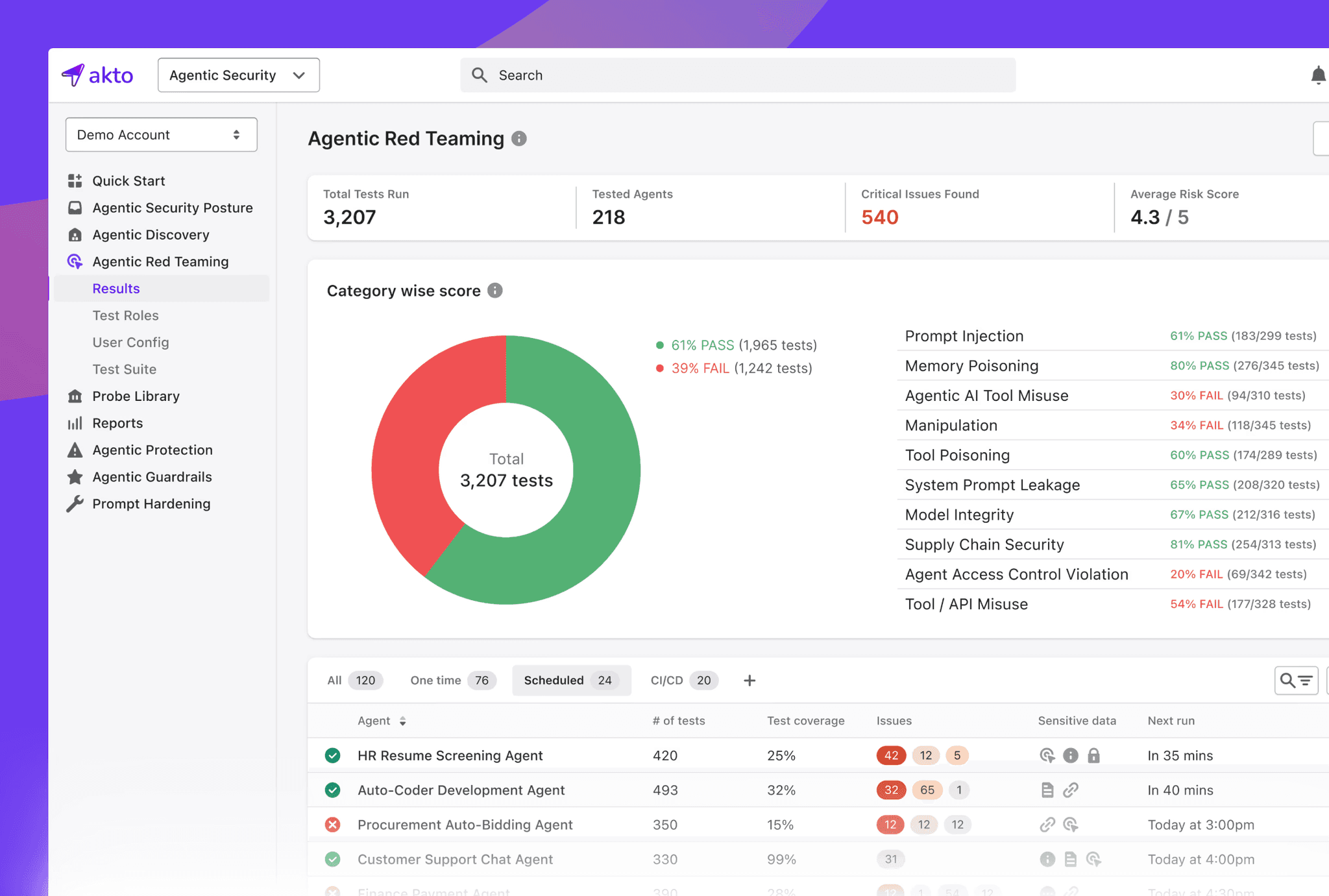Open Agentic Guardrails star icon item
This screenshot has height=896, width=1329.
(75, 477)
